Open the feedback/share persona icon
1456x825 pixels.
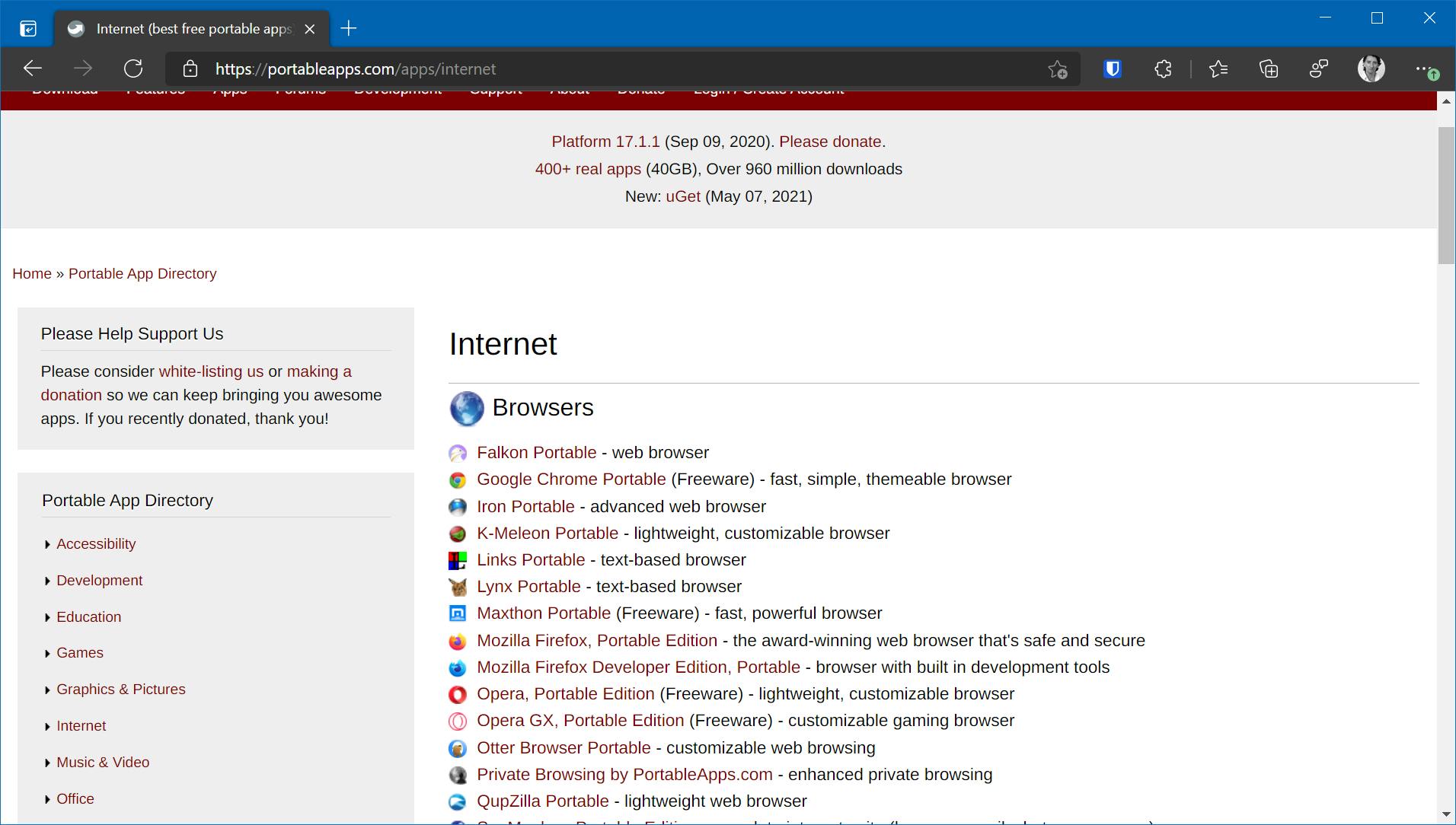click(x=1319, y=69)
